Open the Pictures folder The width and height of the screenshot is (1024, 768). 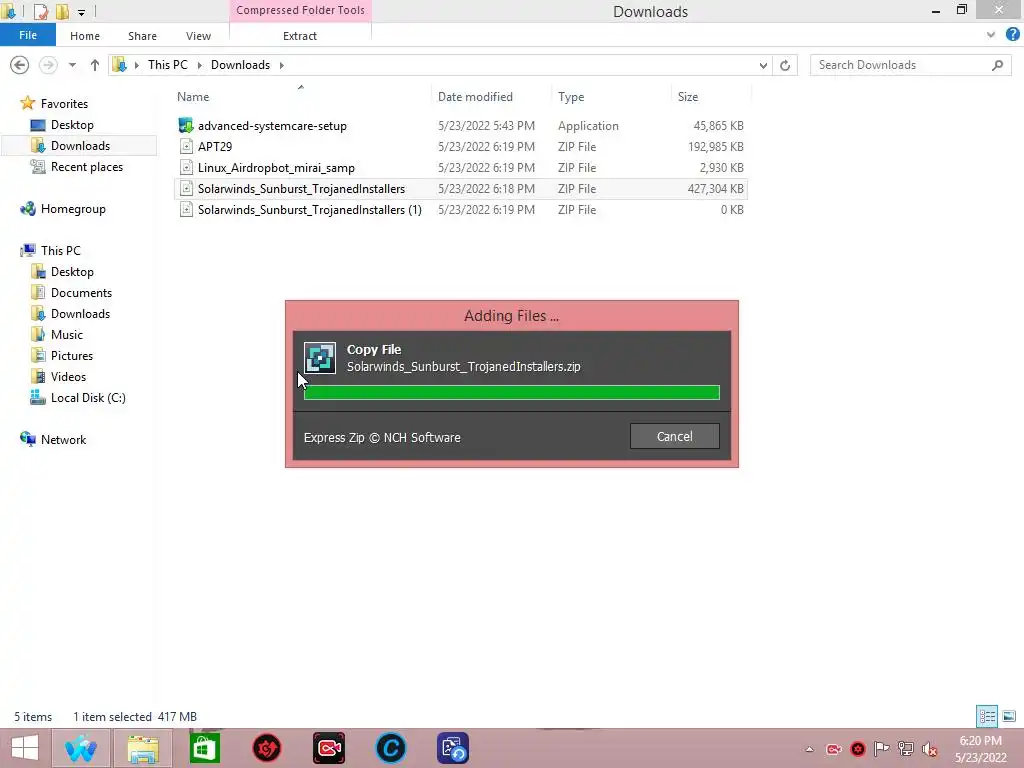pos(72,356)
